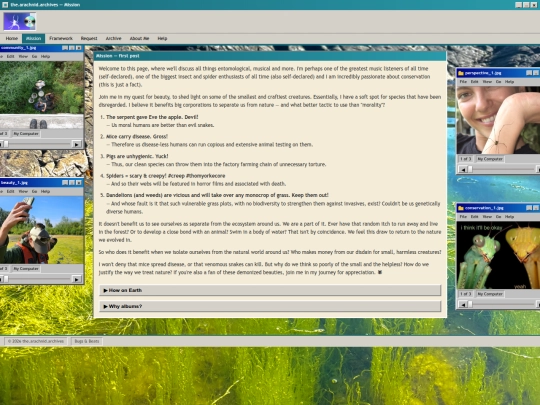
Task: Open the Framework tab
Action: tap(61, 38)
